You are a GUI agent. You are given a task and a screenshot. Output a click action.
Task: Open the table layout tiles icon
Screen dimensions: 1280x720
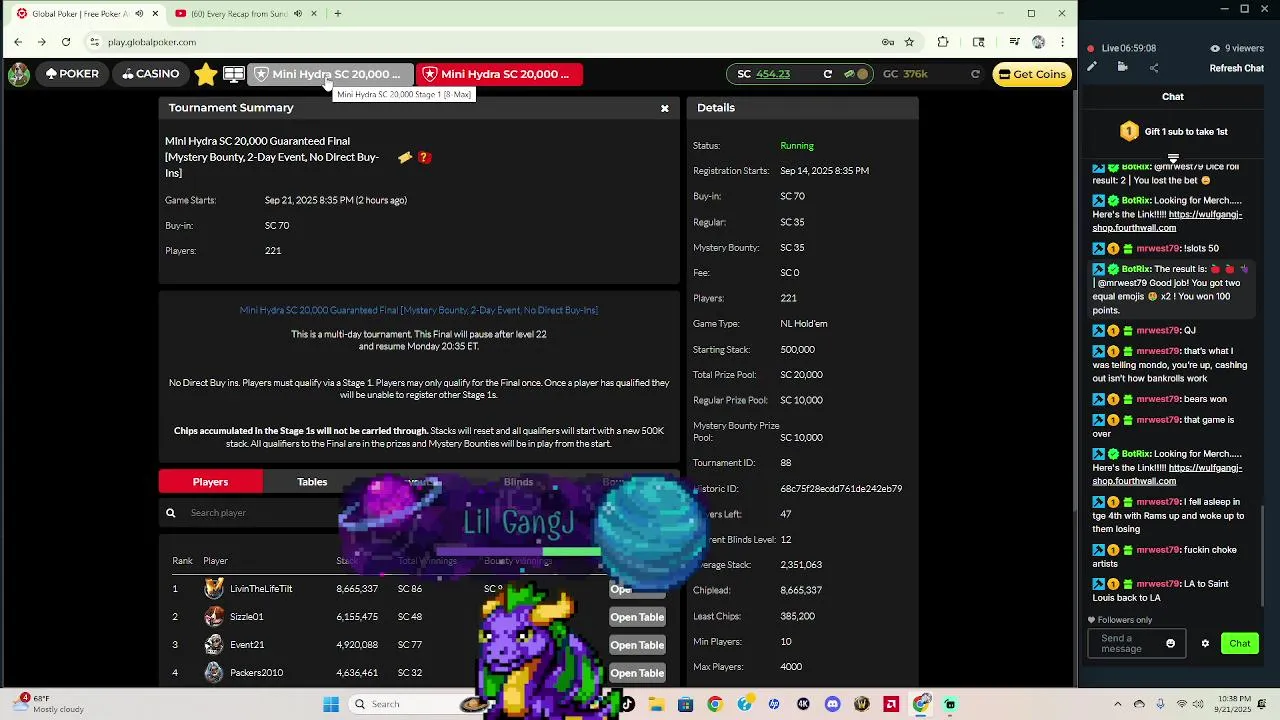(x=234, y=74)
